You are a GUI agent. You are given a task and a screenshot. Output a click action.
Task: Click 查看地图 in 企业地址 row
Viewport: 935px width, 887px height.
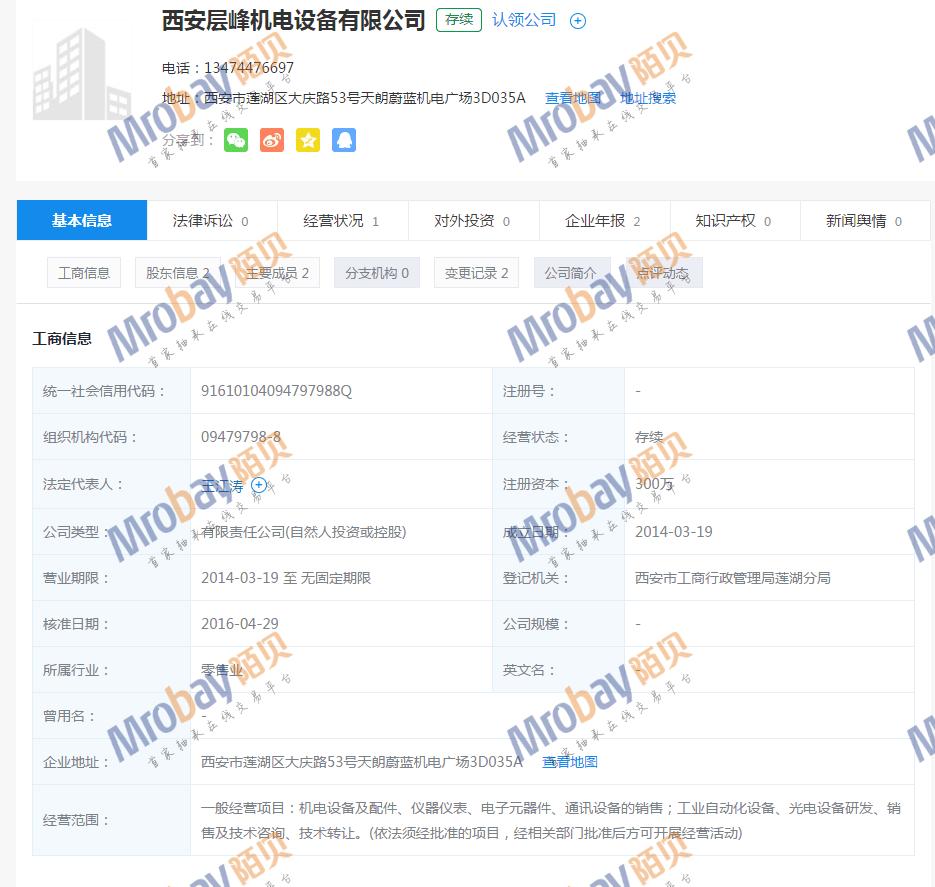pyautogui.click(x=570, y=762)
